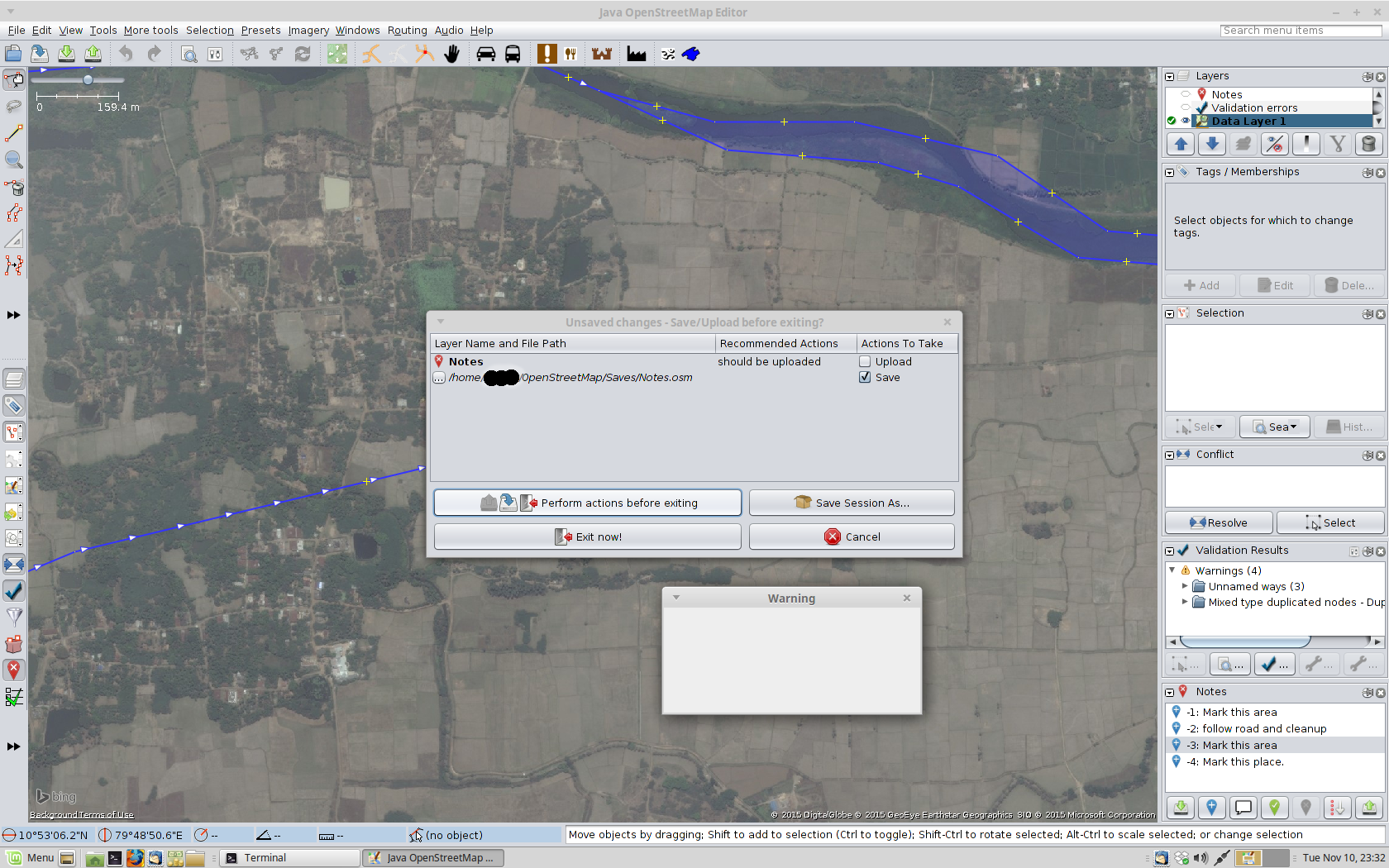Toggle visibility eye of Data Layer 1
1389x868 pixels.
(1186, 121)
